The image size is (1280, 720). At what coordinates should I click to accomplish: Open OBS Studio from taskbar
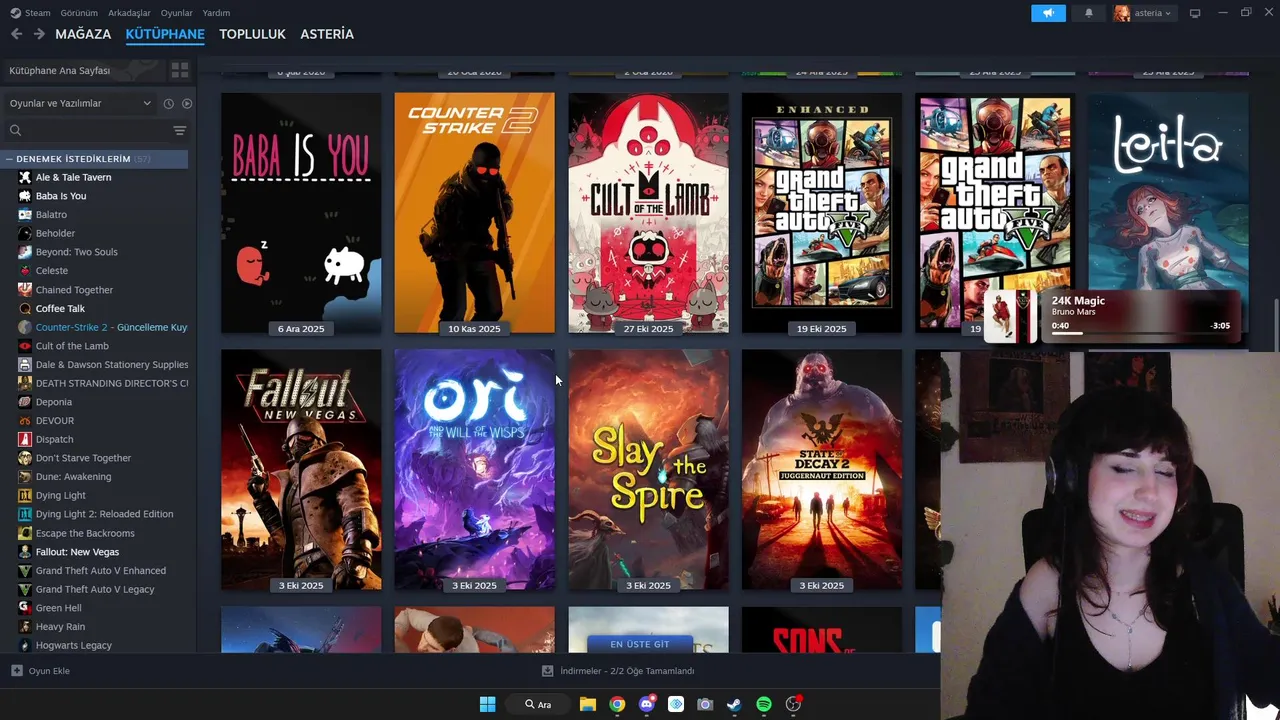pyautogui.click(x=793, y=704)
